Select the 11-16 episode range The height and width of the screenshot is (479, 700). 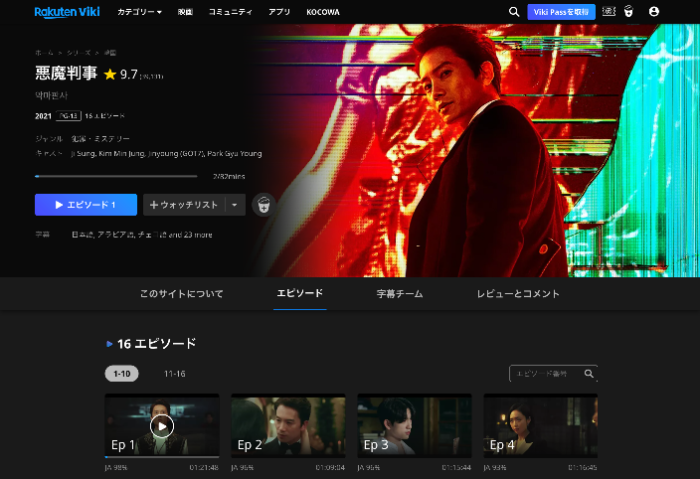(175, 374)
